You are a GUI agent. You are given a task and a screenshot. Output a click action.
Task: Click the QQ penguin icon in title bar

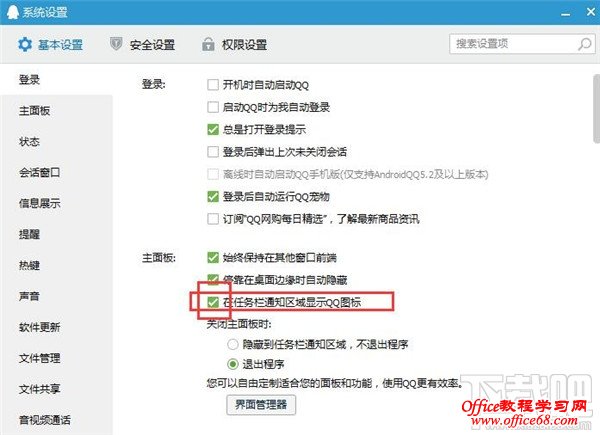coord(13,12)
